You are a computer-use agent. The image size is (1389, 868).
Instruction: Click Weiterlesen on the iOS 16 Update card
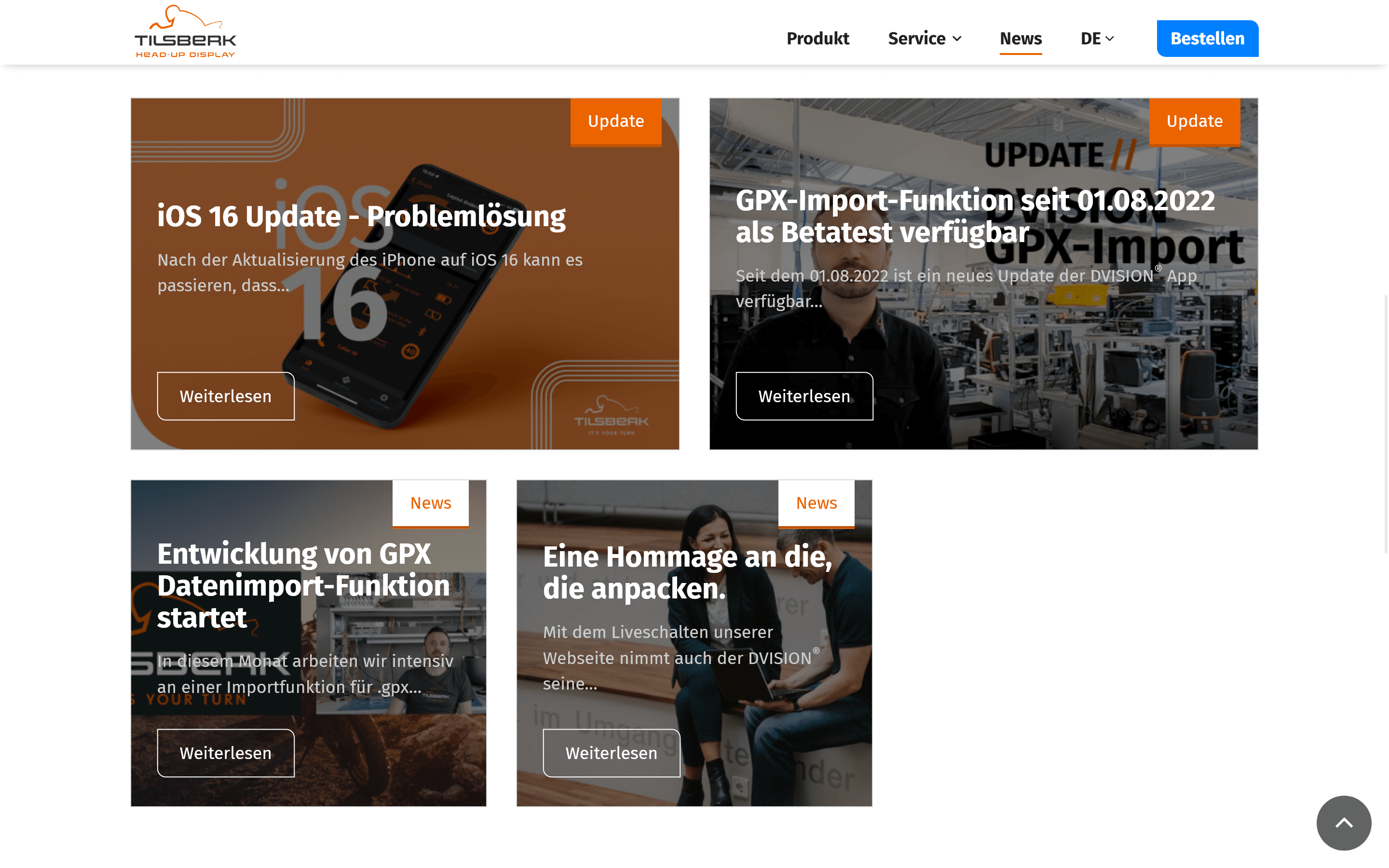[x=226, y=396]
